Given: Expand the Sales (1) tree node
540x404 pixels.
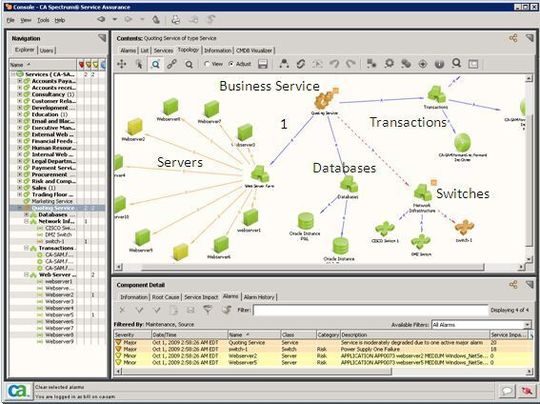Looking at the screenshot, I should pos(20,188).
